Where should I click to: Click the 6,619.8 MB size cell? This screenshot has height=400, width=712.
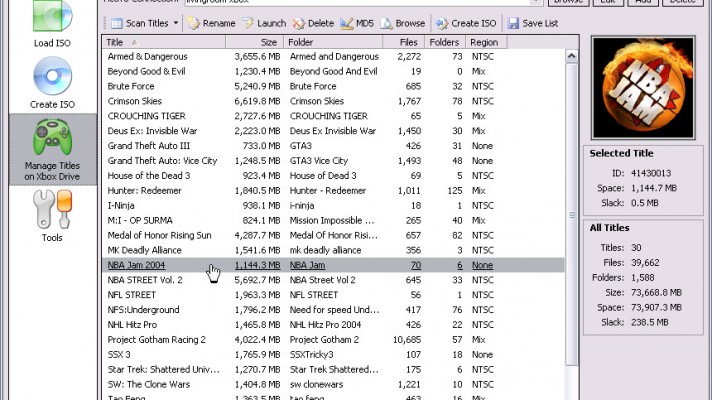[x=257, y=101]
